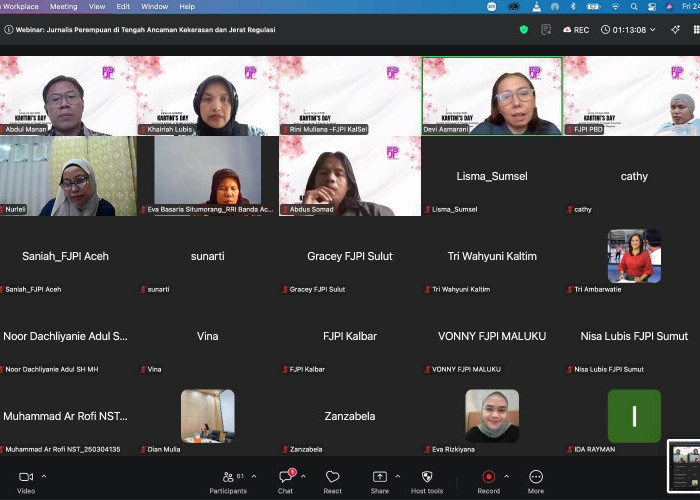Select Nurleli's video tile
Viewport: 700px width, 500px height.
68,176
